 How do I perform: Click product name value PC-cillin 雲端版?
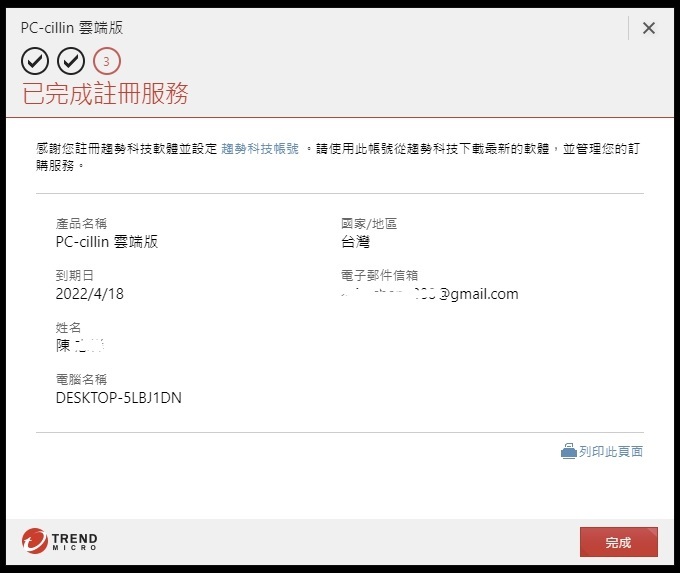point(107,242)
